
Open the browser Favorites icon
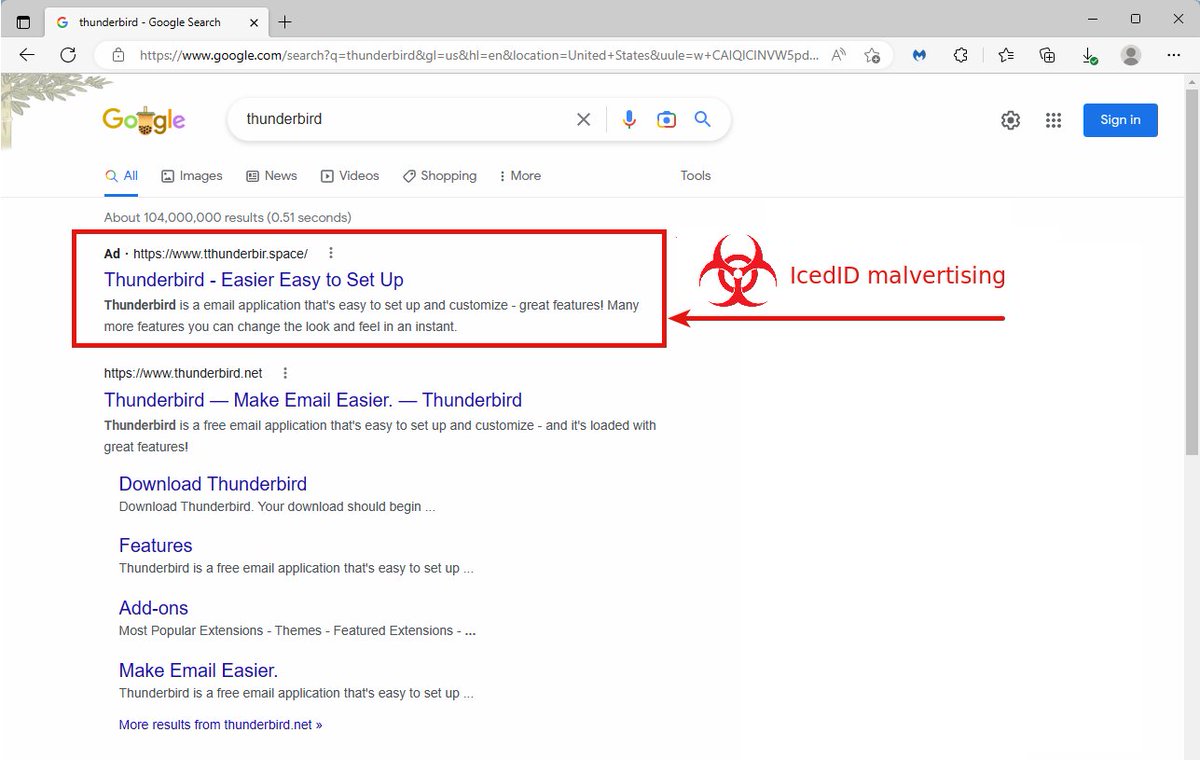(x=1005, y=56)
